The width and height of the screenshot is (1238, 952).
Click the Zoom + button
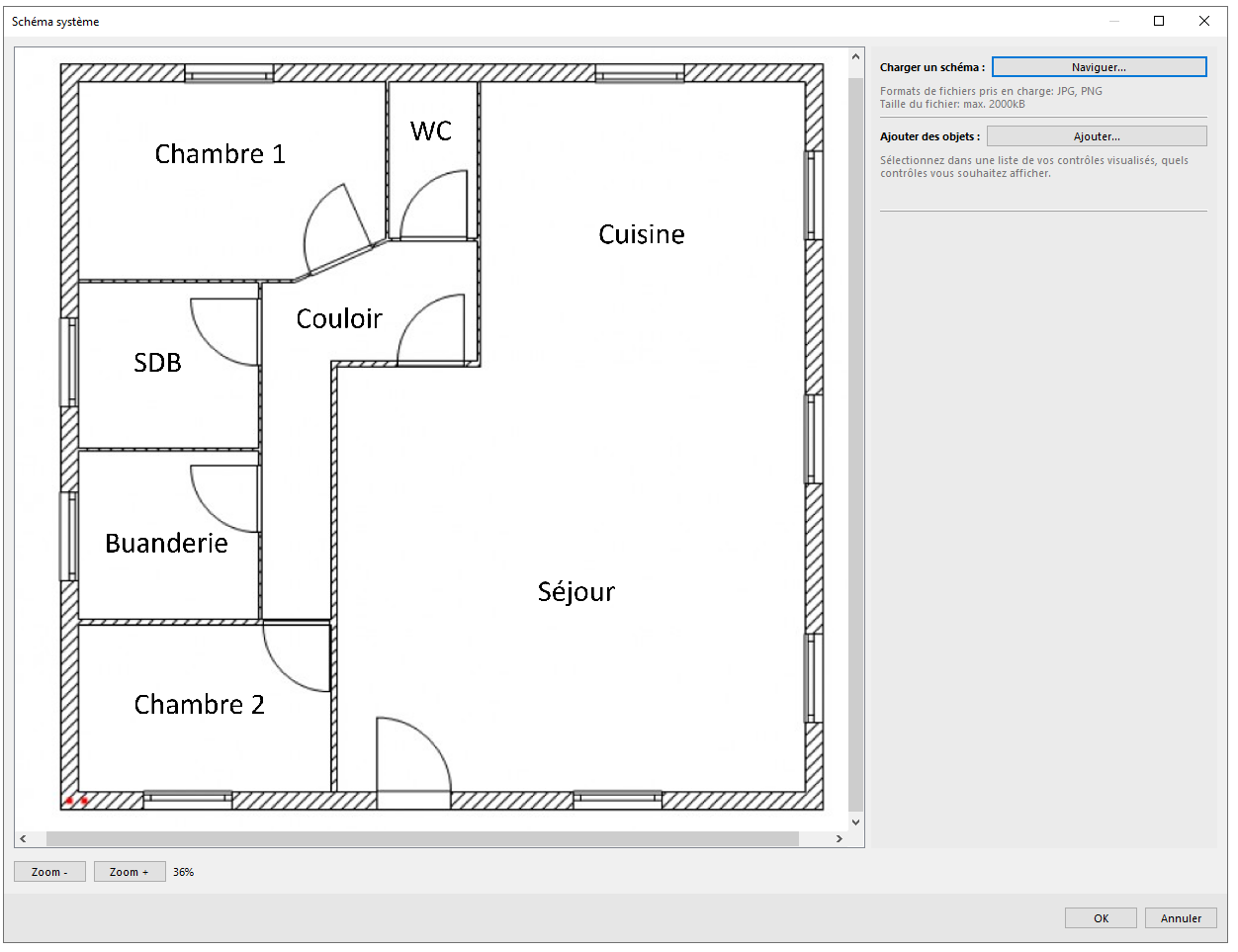[130, 872]
